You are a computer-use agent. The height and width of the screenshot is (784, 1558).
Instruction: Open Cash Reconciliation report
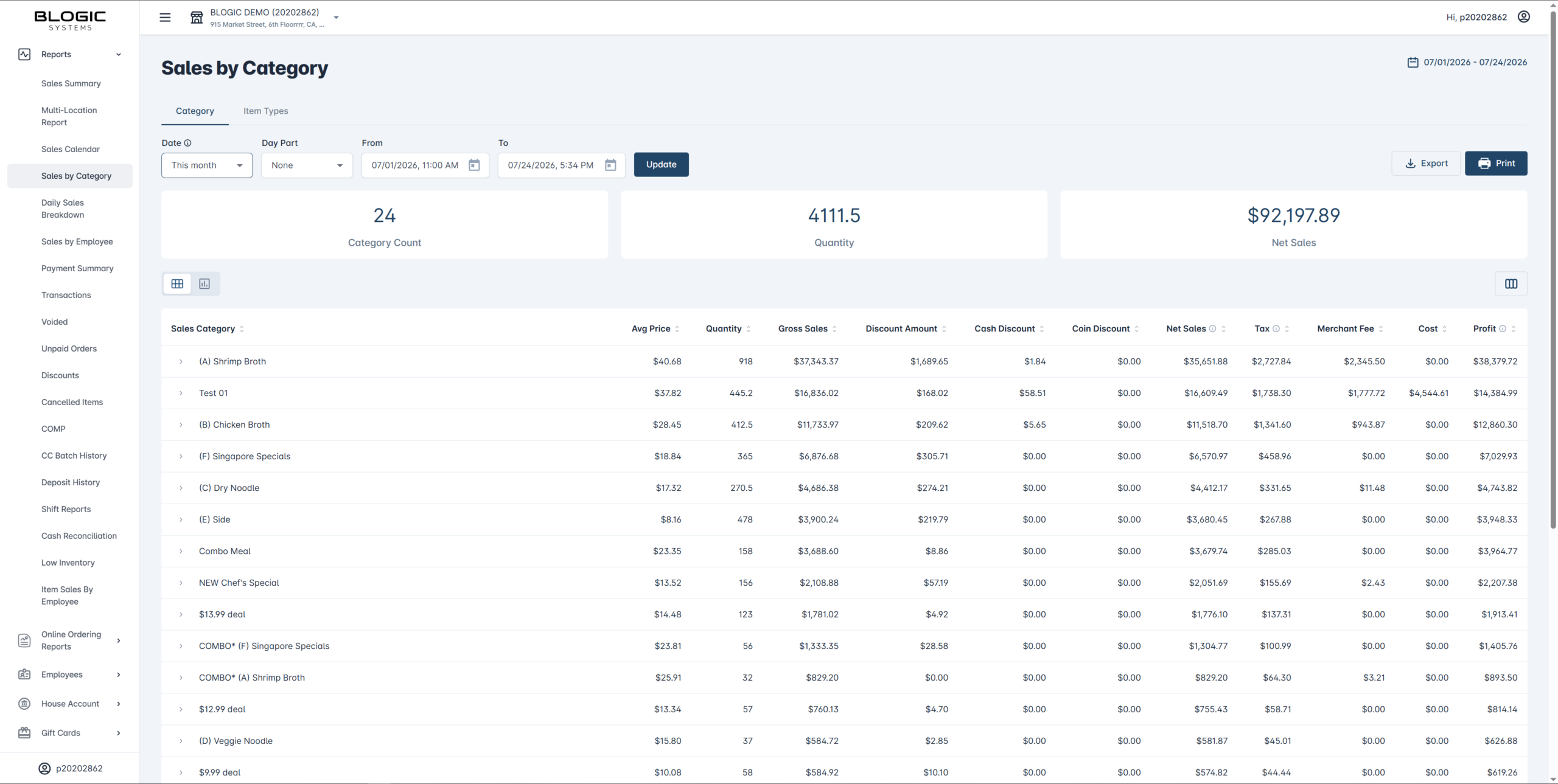(x=79, y=536)
